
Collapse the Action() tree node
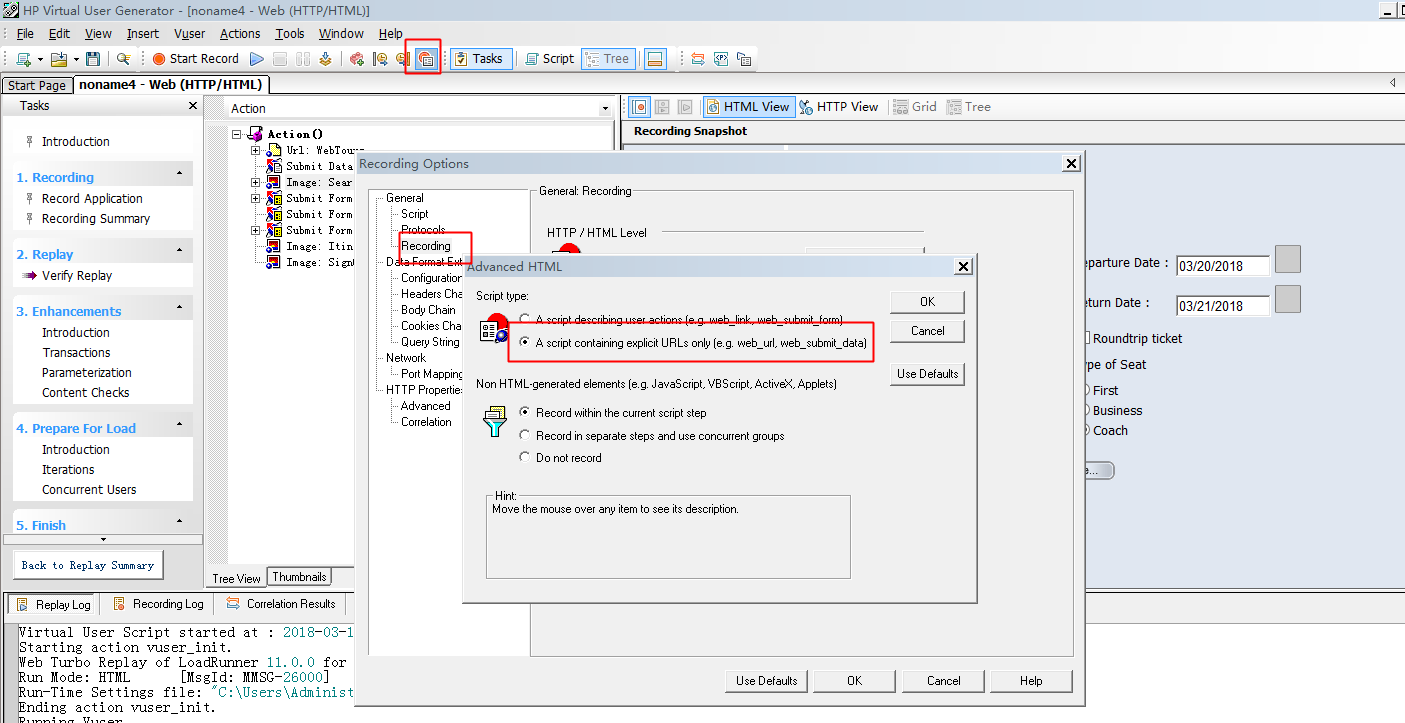click(237, 134)
